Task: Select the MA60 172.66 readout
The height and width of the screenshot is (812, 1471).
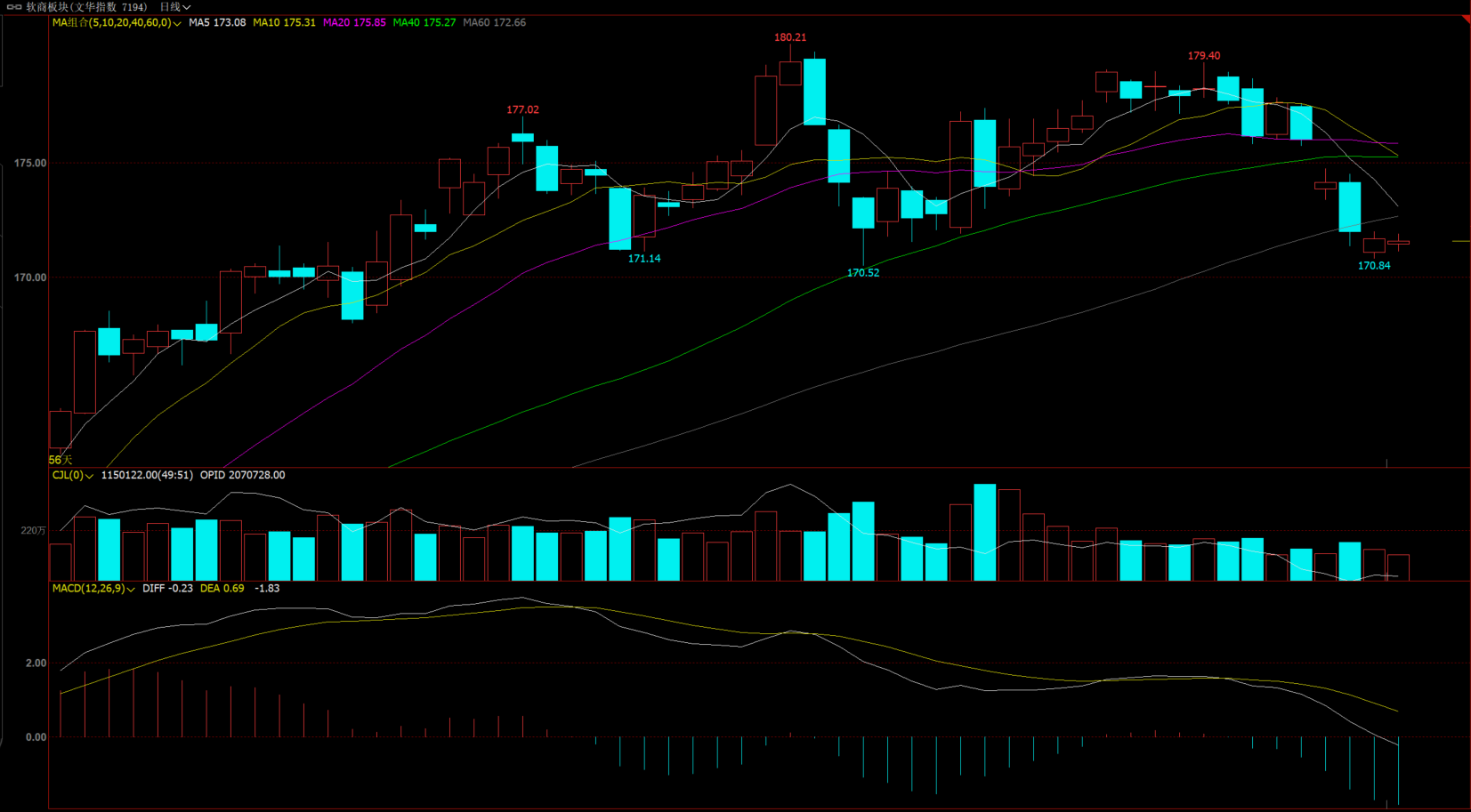Action: (x=494, y=22)
